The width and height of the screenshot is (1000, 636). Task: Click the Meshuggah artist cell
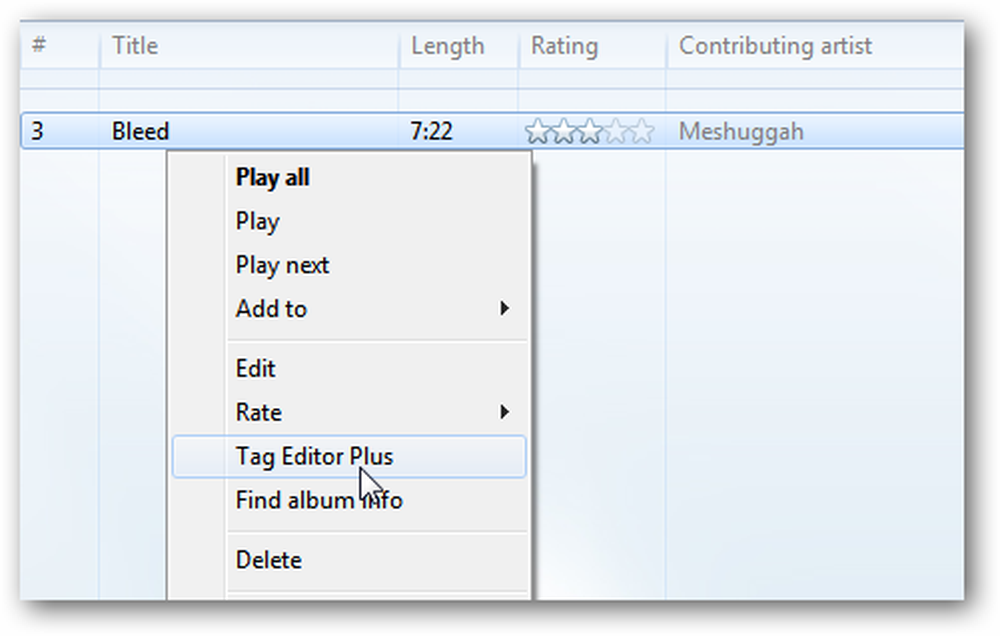tap(740, 131)
